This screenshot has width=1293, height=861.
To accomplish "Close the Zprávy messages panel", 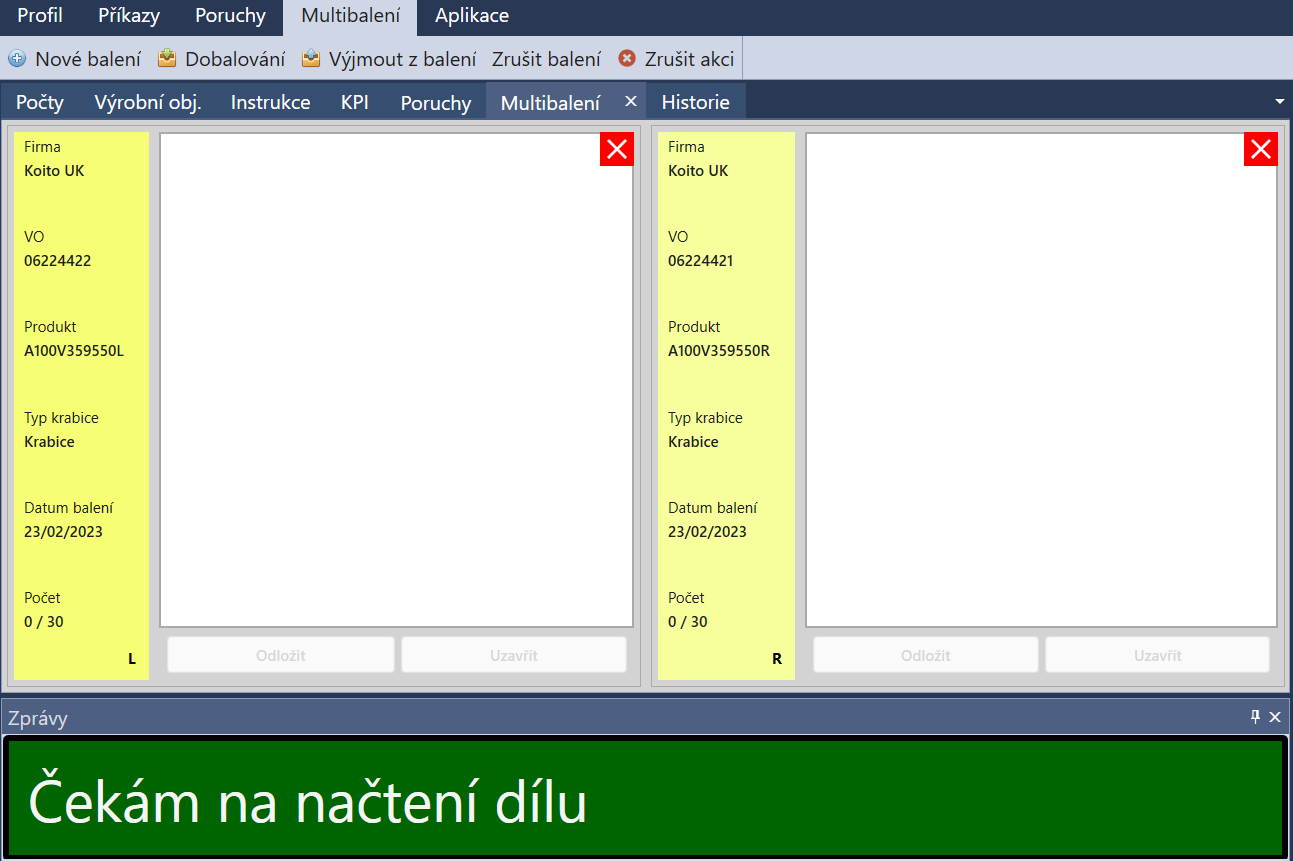I will [x=1275, y=717].
